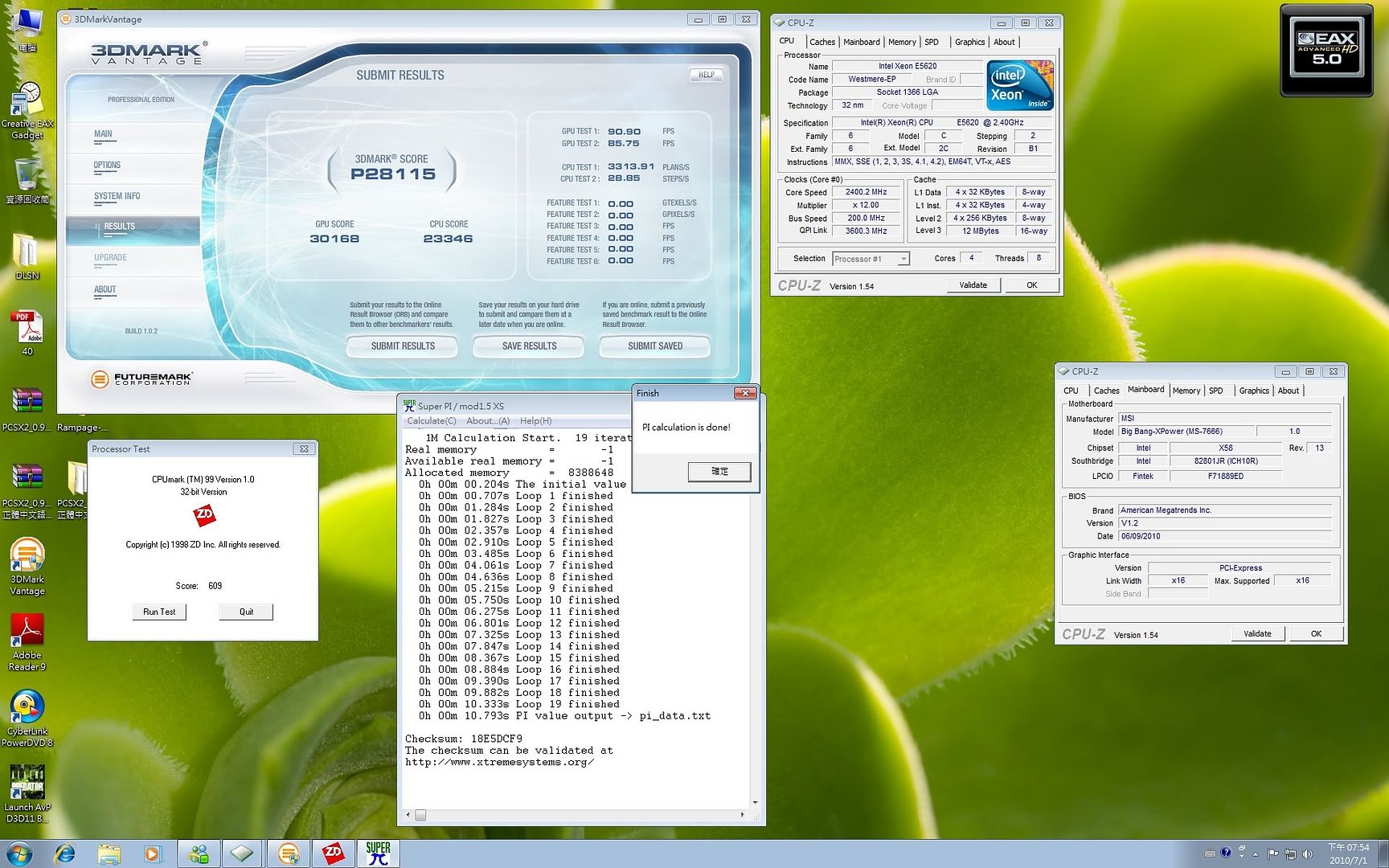This screenshot has height=868, width=1389.
Task: Switch to SPD tab in the CPU window of CPU-Z
Action: coord(932,42)
